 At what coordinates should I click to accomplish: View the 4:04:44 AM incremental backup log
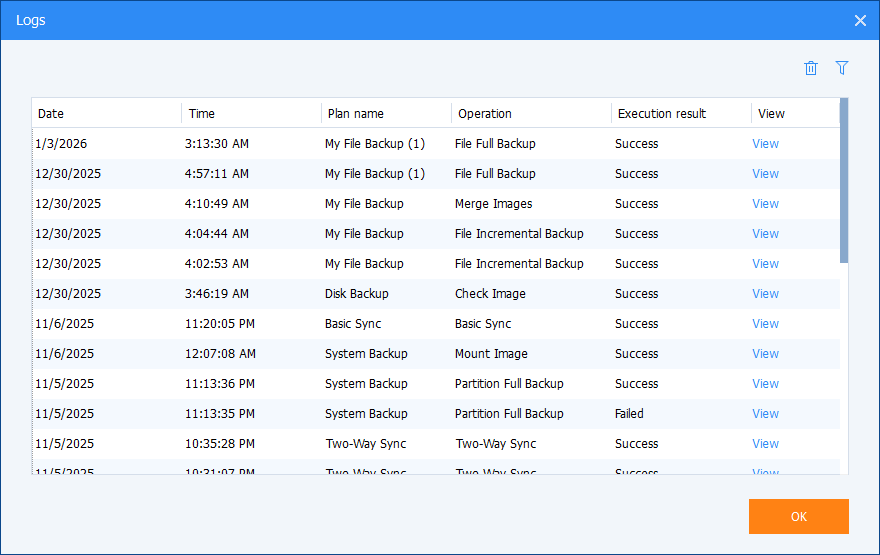pyautogui.click(x=765, y=234)
